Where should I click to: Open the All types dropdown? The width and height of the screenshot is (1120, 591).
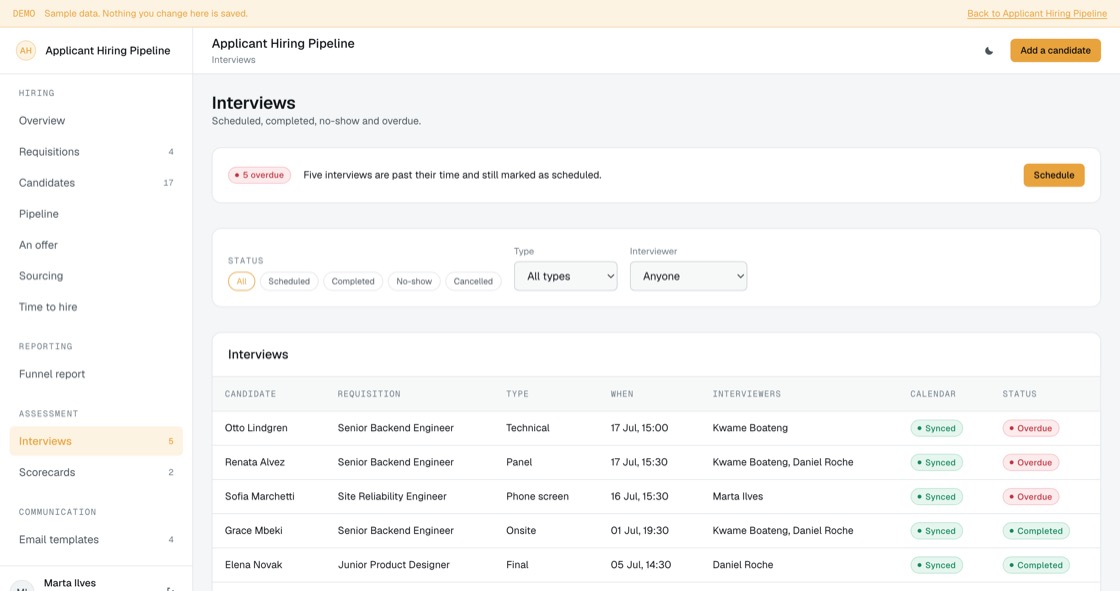566,276
